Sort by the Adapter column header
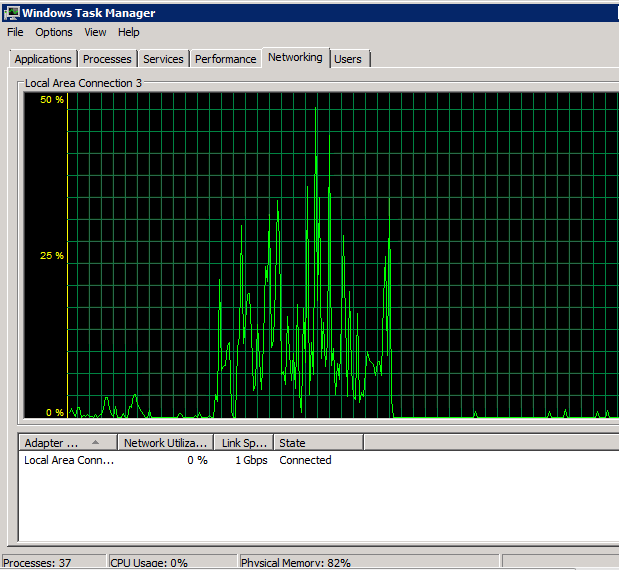619x570 pixels. point(68,443)
